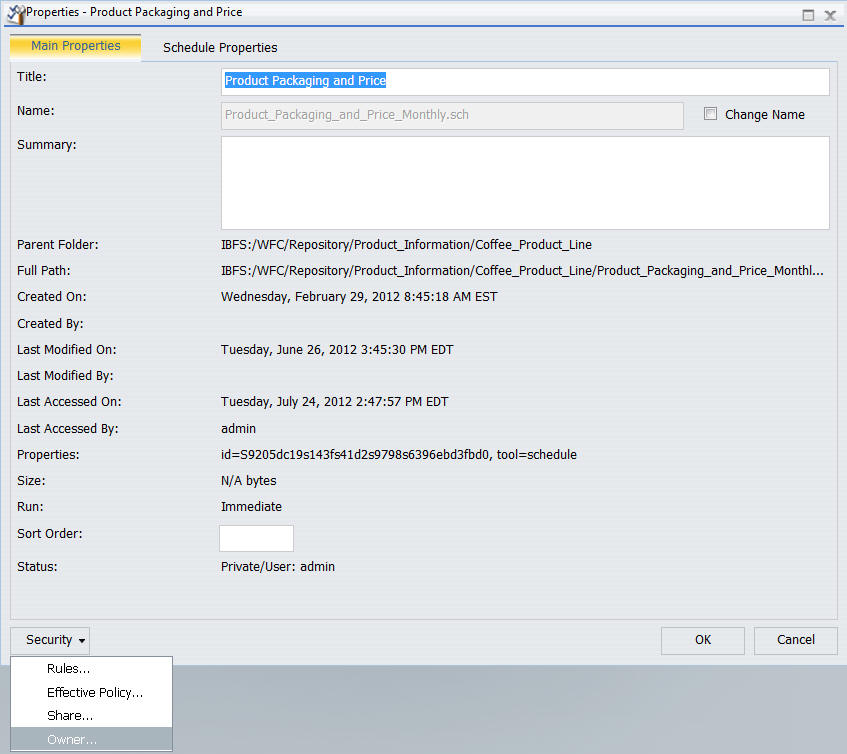Image resolution: width=847 pixels, height=754 pixels.
Task: Click inside the Summary text area
Action: click(525, 183)
